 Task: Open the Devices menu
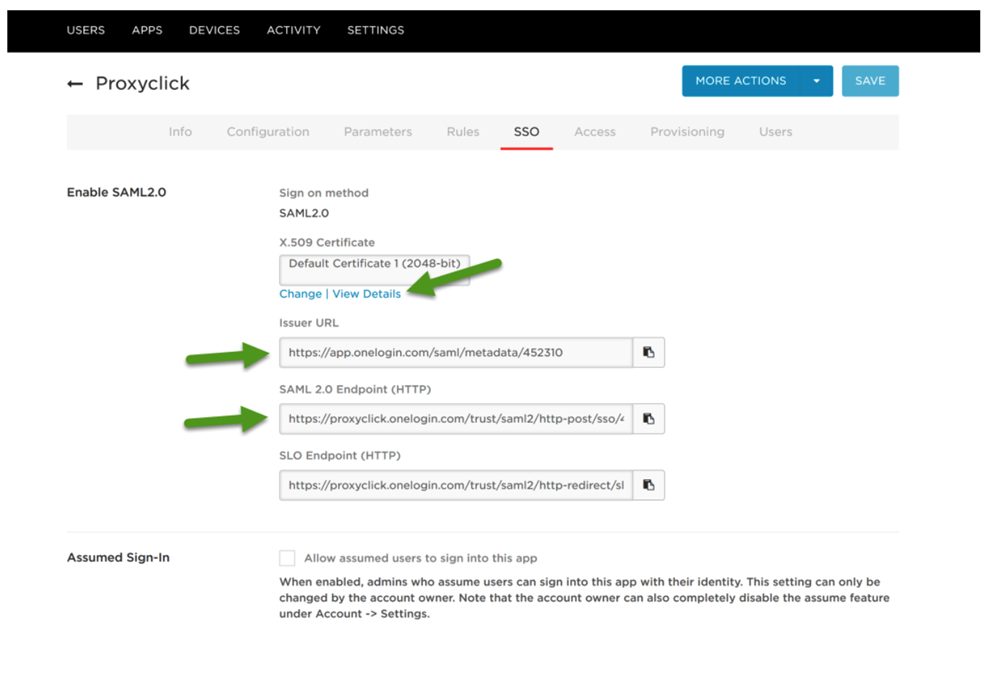tap(214, 30)
